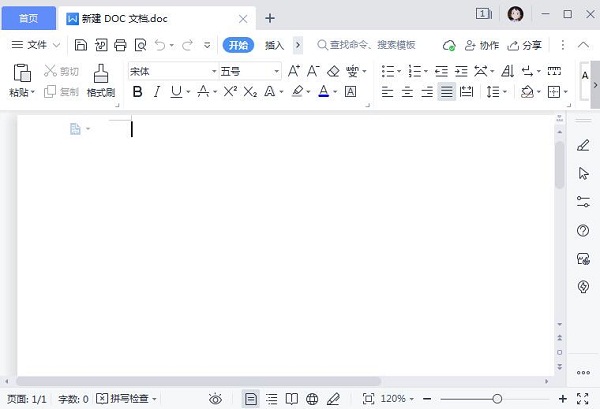Increase font size with A+ icon
This screenshot has height=409, width=600.
[x=294, y=71]
